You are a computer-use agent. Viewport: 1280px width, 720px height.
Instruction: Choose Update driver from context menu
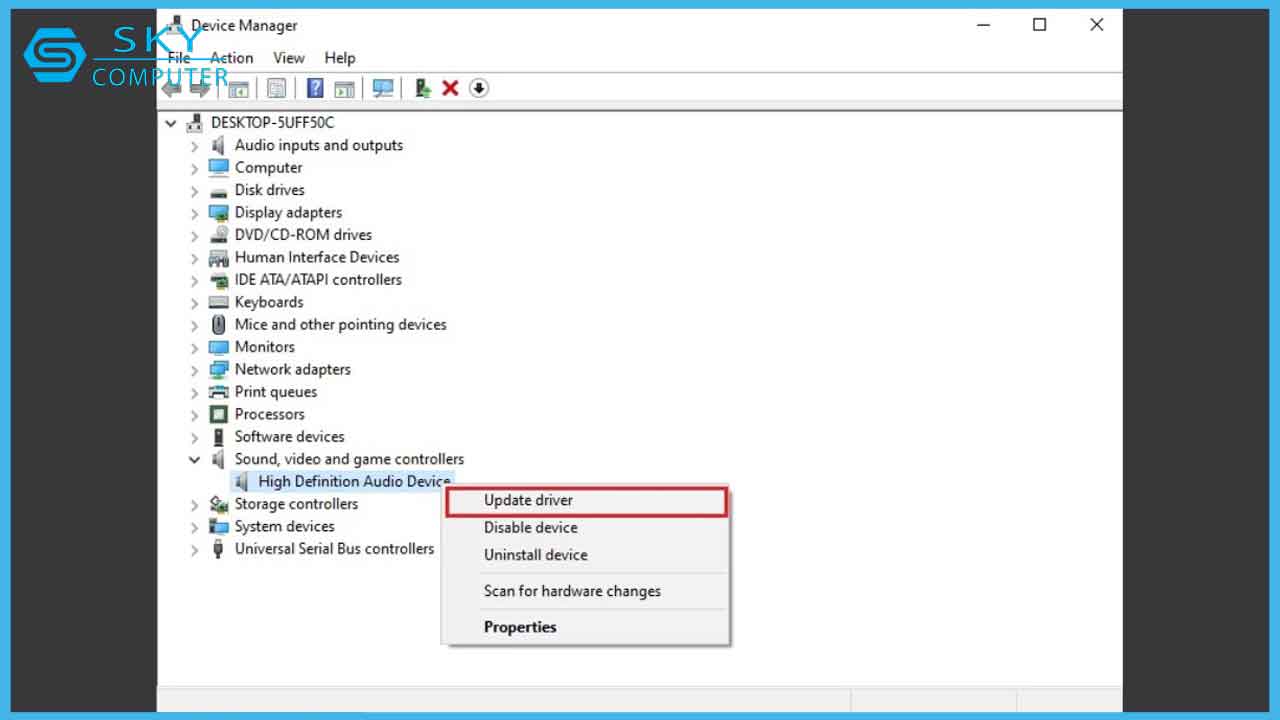tap(528, 500)
